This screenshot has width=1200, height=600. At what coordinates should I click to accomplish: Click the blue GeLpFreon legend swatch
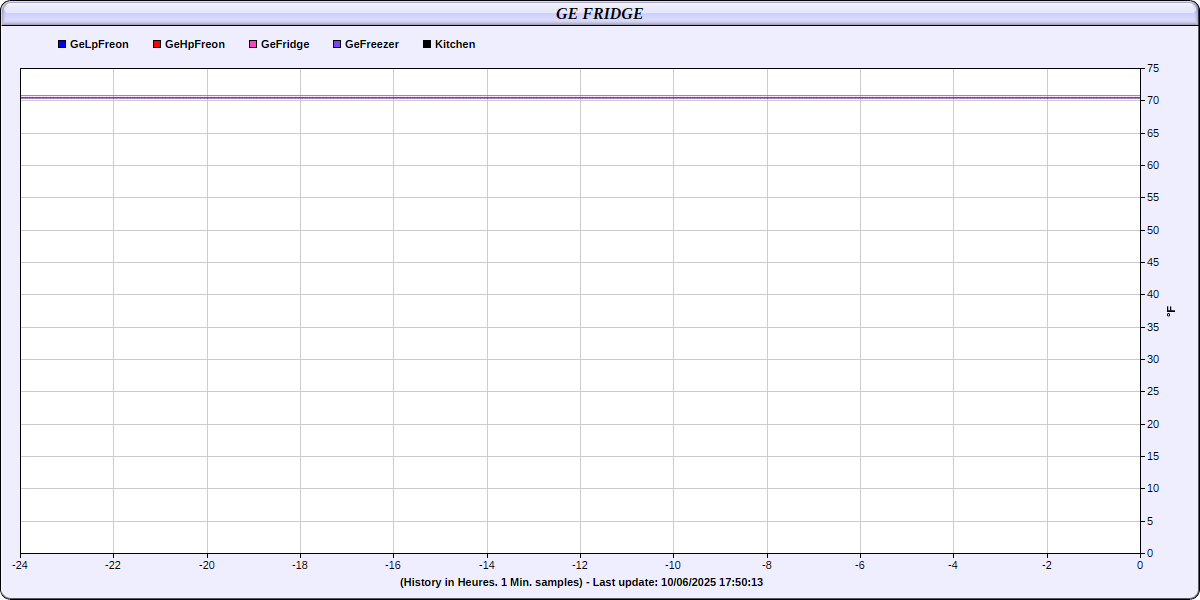point(62,45)
